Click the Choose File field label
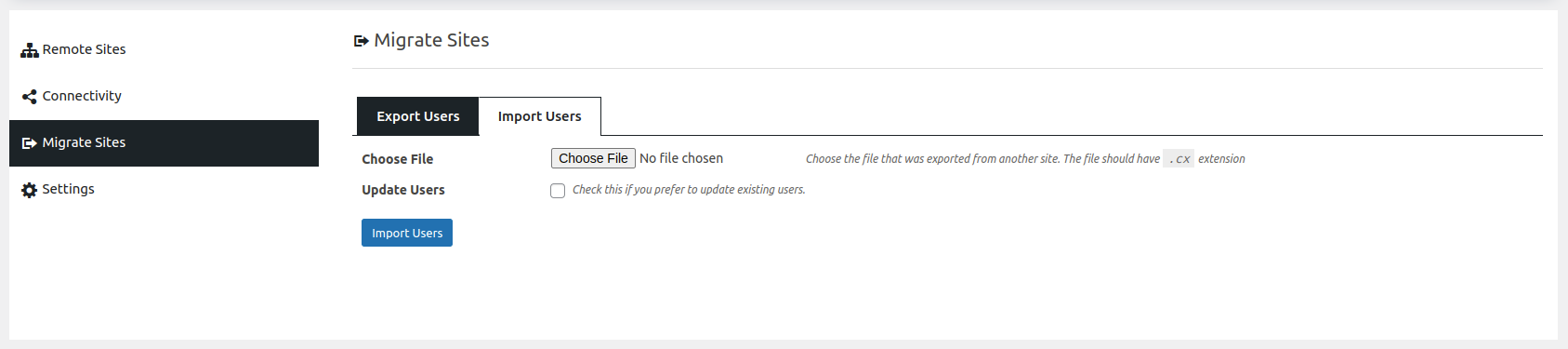The width and height of the screenshot is (1568, 349). pyautogui.click(x=398, y=159)
